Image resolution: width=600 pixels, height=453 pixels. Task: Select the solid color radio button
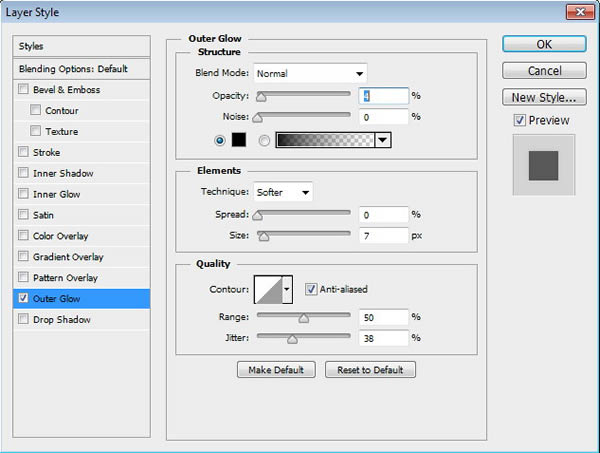click(x=220, y=141)
